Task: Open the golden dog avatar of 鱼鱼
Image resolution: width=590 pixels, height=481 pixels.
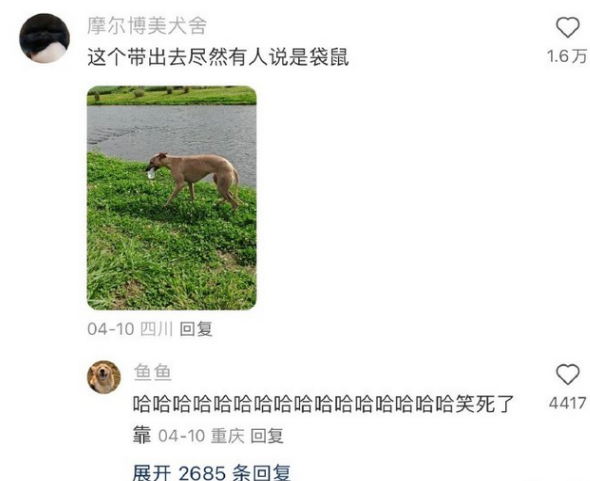Action: click(104, 377)
